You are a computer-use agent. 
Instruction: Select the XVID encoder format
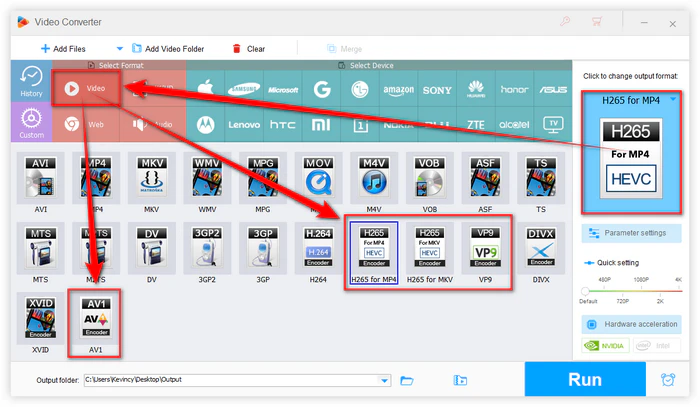[x=41, y=318]
